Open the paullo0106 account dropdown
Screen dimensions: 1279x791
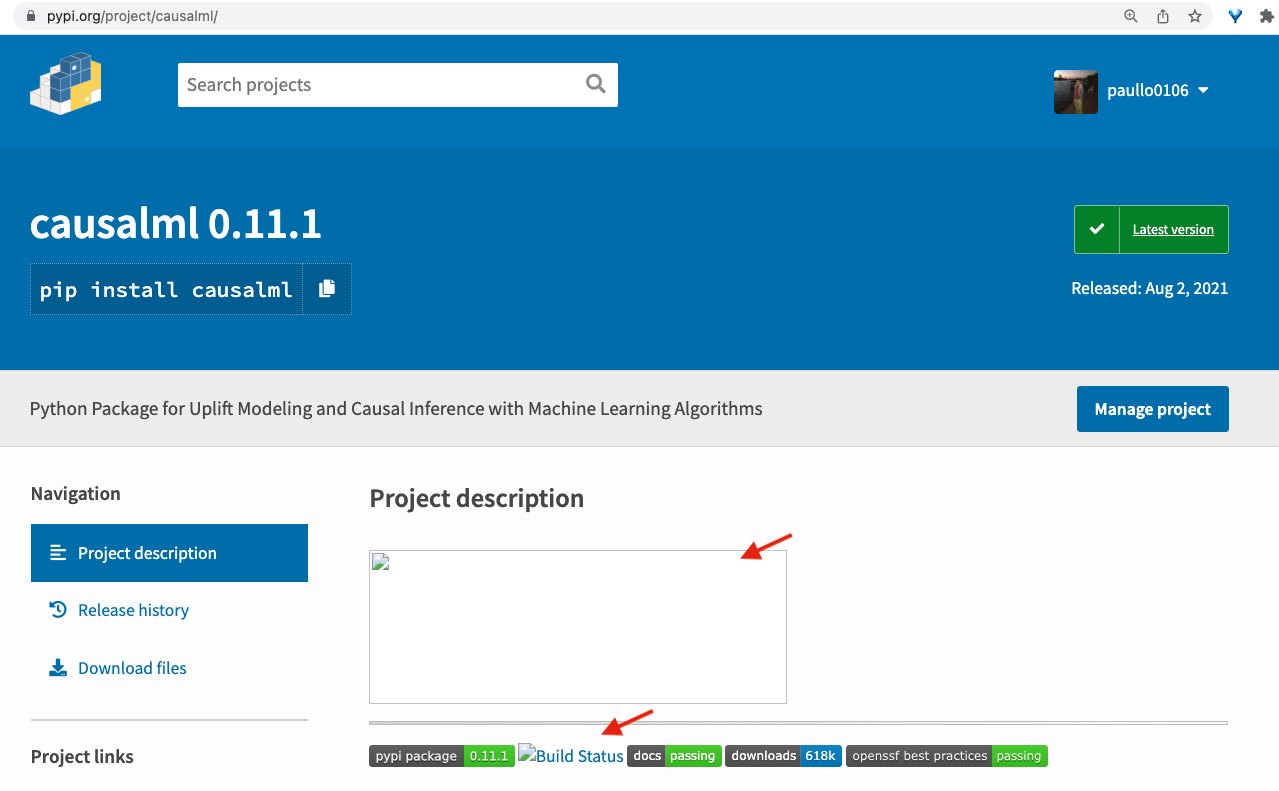point(1146,90)
